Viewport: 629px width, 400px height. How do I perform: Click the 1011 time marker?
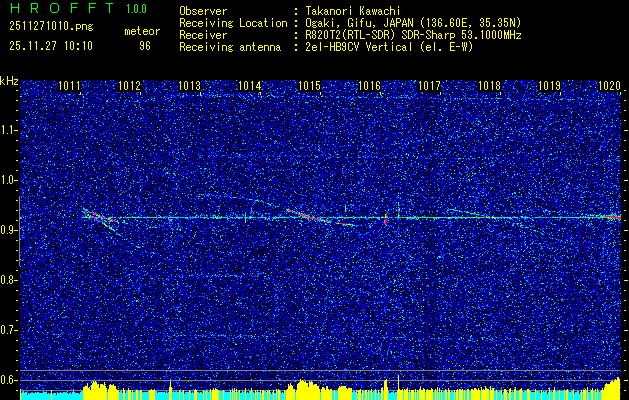69,86
